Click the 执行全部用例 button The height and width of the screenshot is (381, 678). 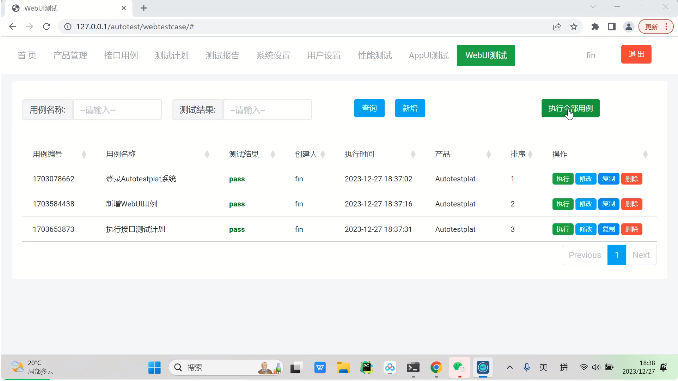pos(570,108)
